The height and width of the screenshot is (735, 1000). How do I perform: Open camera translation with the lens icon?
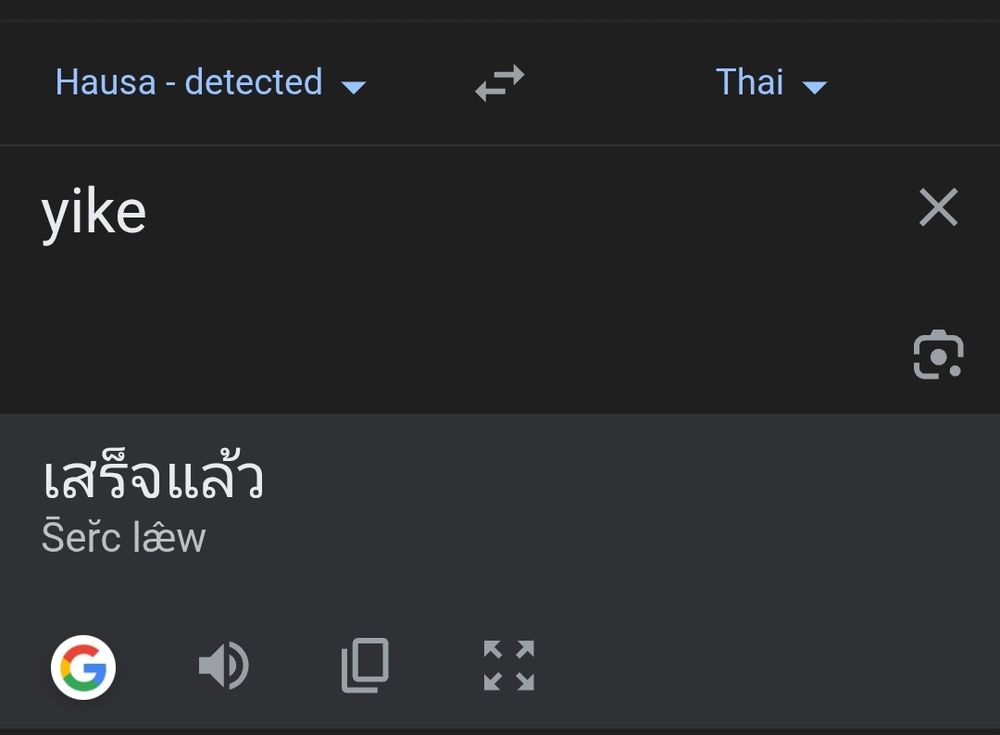point(938,355)
